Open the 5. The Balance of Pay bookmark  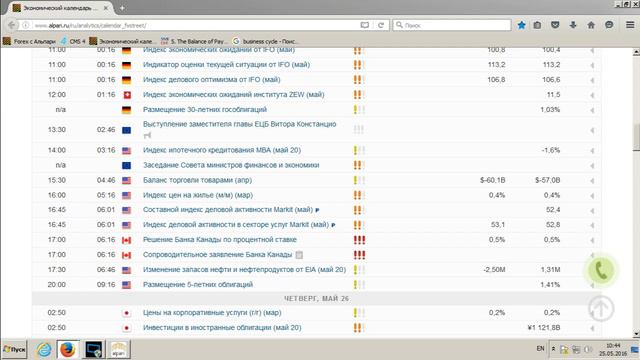194,41
